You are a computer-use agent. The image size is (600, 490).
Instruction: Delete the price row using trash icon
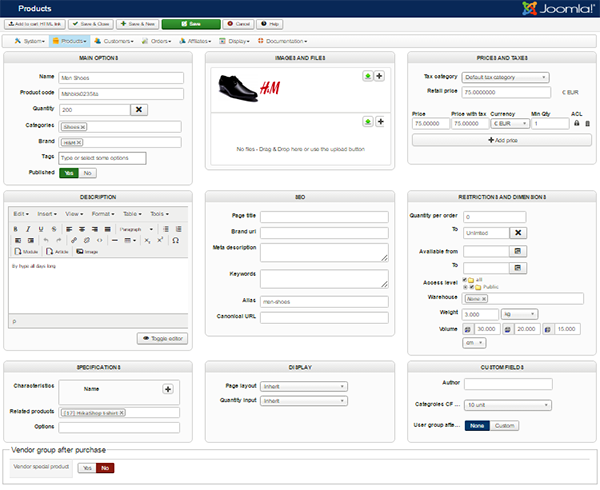tap(587, 124)
